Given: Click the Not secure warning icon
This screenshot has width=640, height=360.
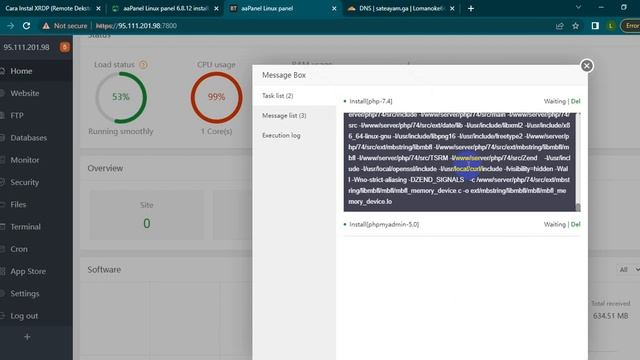Looking at the screenshot, I should tap(46, 26).
